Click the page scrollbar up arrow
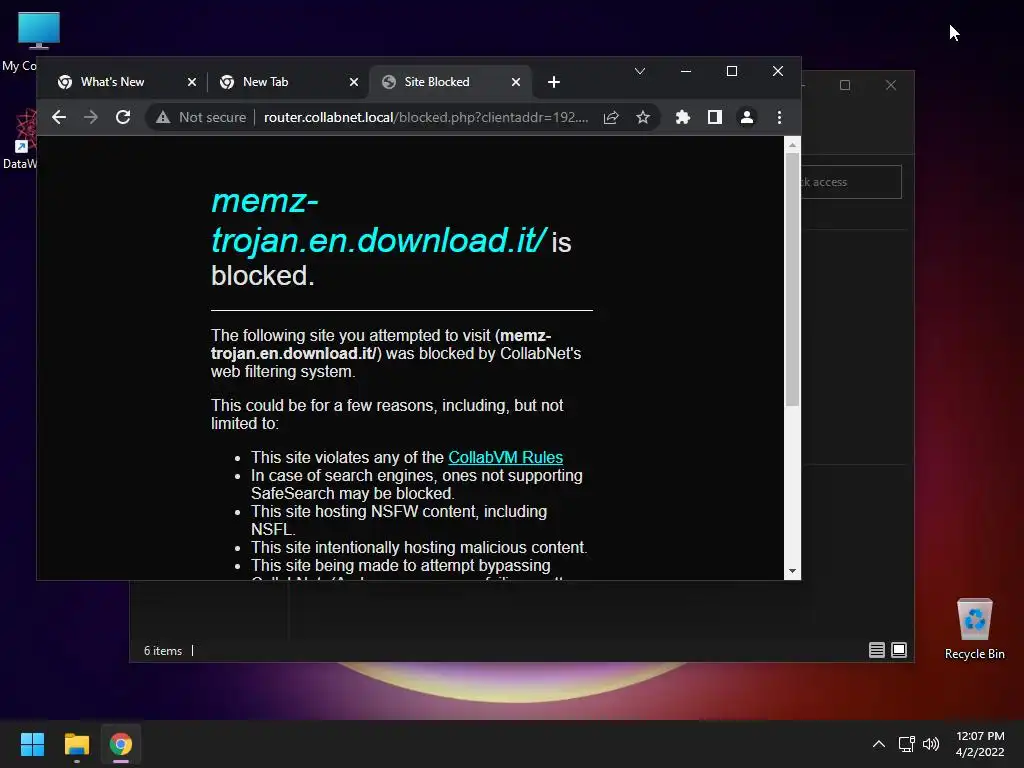 (792, 145)
